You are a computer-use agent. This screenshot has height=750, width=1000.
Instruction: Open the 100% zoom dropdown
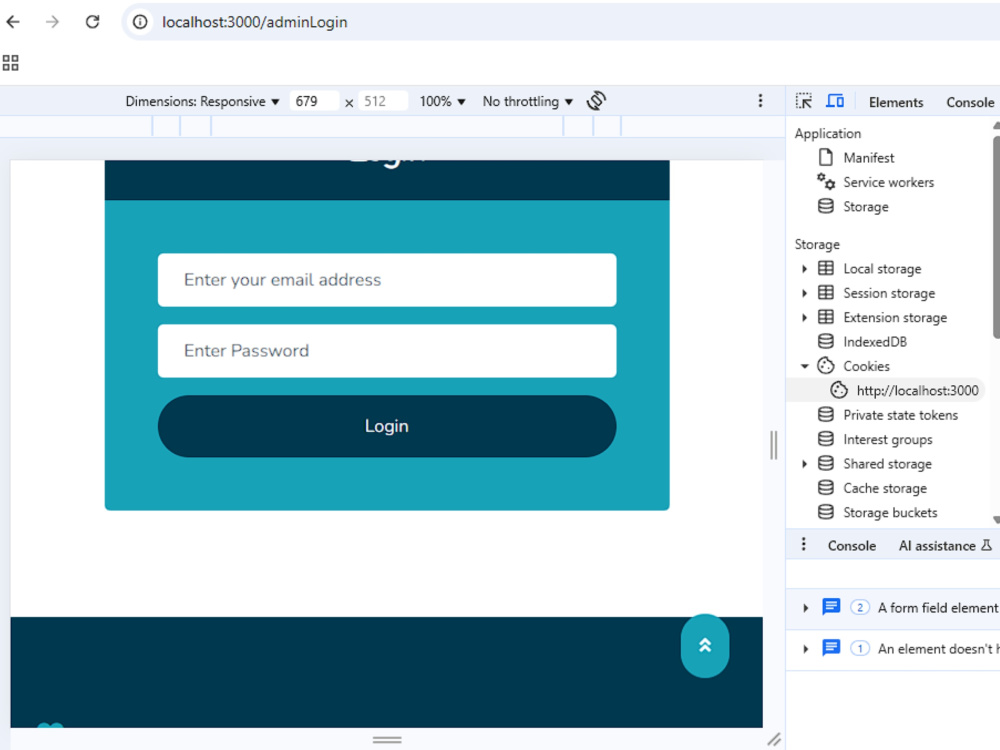click(x=443, y=101)
